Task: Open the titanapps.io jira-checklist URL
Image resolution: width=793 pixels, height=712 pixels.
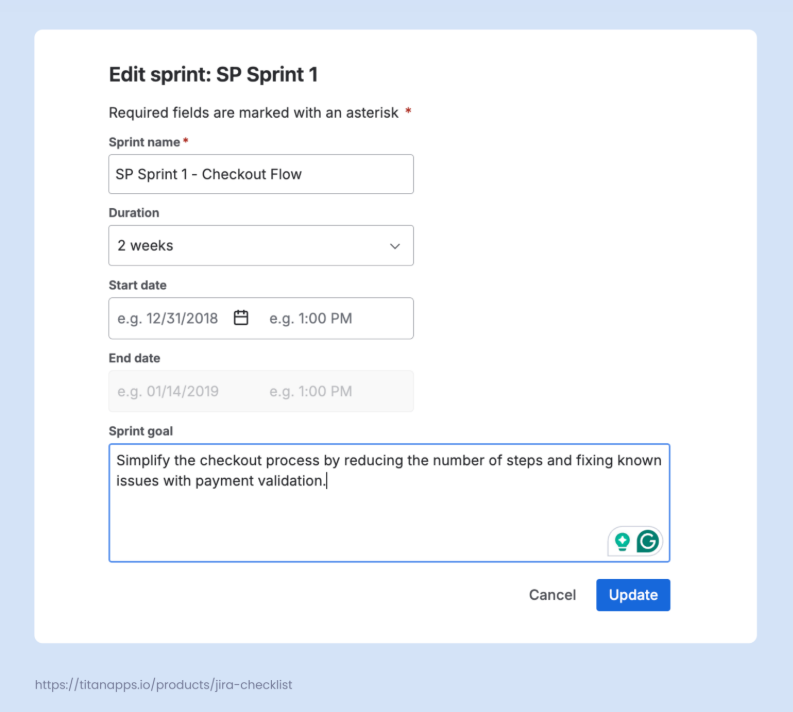Action: point(164,685)
